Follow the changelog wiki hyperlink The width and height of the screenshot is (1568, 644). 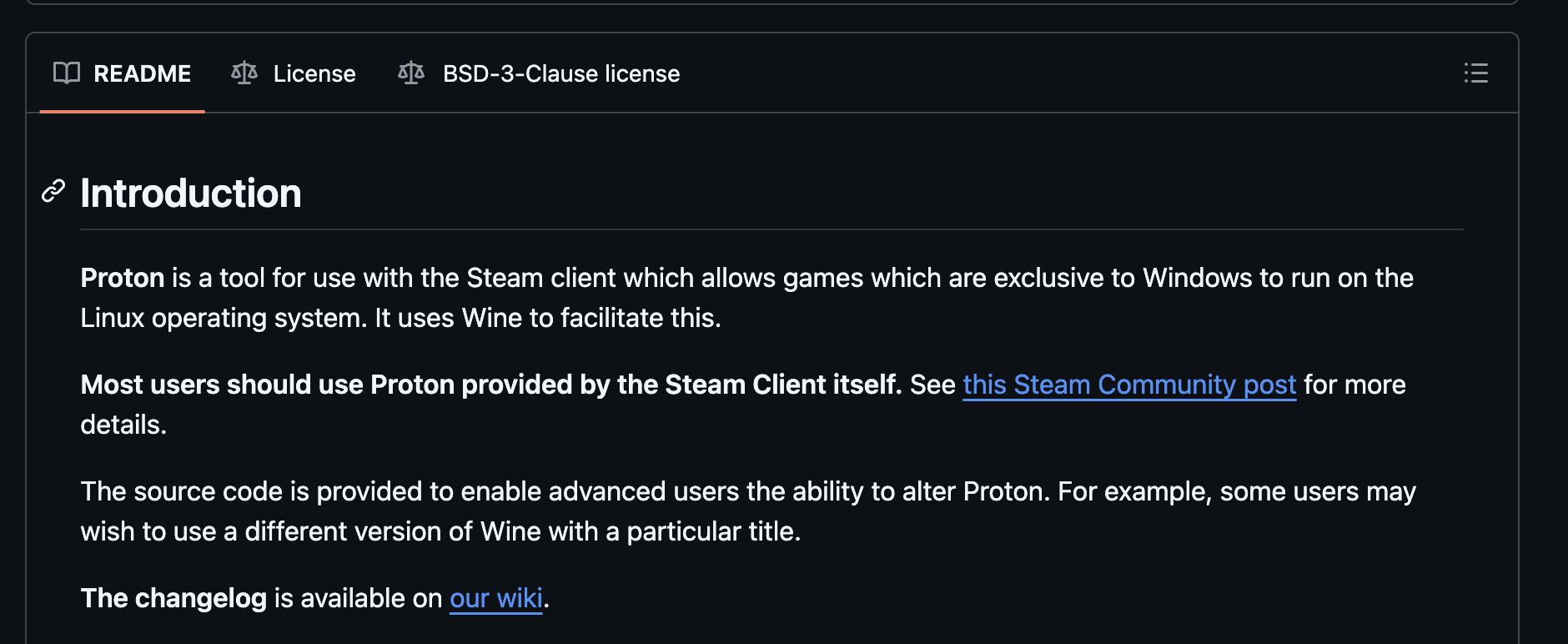tap(495, 598)
